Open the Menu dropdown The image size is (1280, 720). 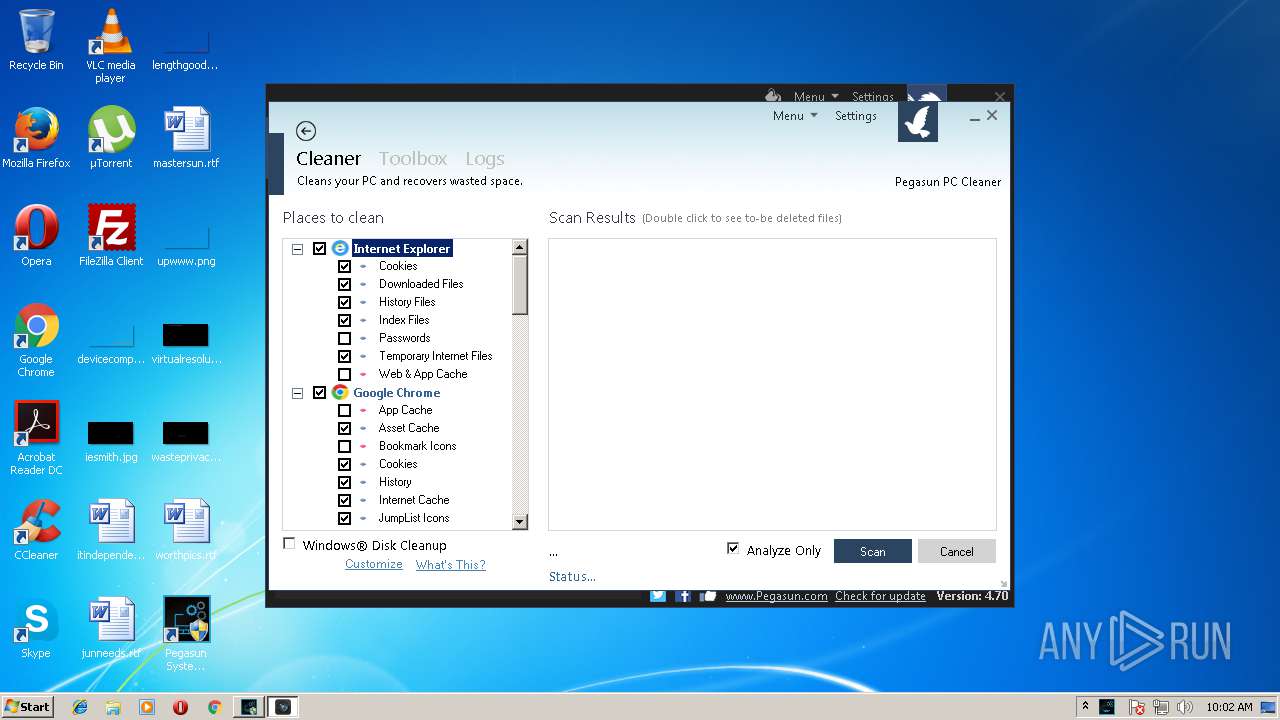tap(795, 116)
